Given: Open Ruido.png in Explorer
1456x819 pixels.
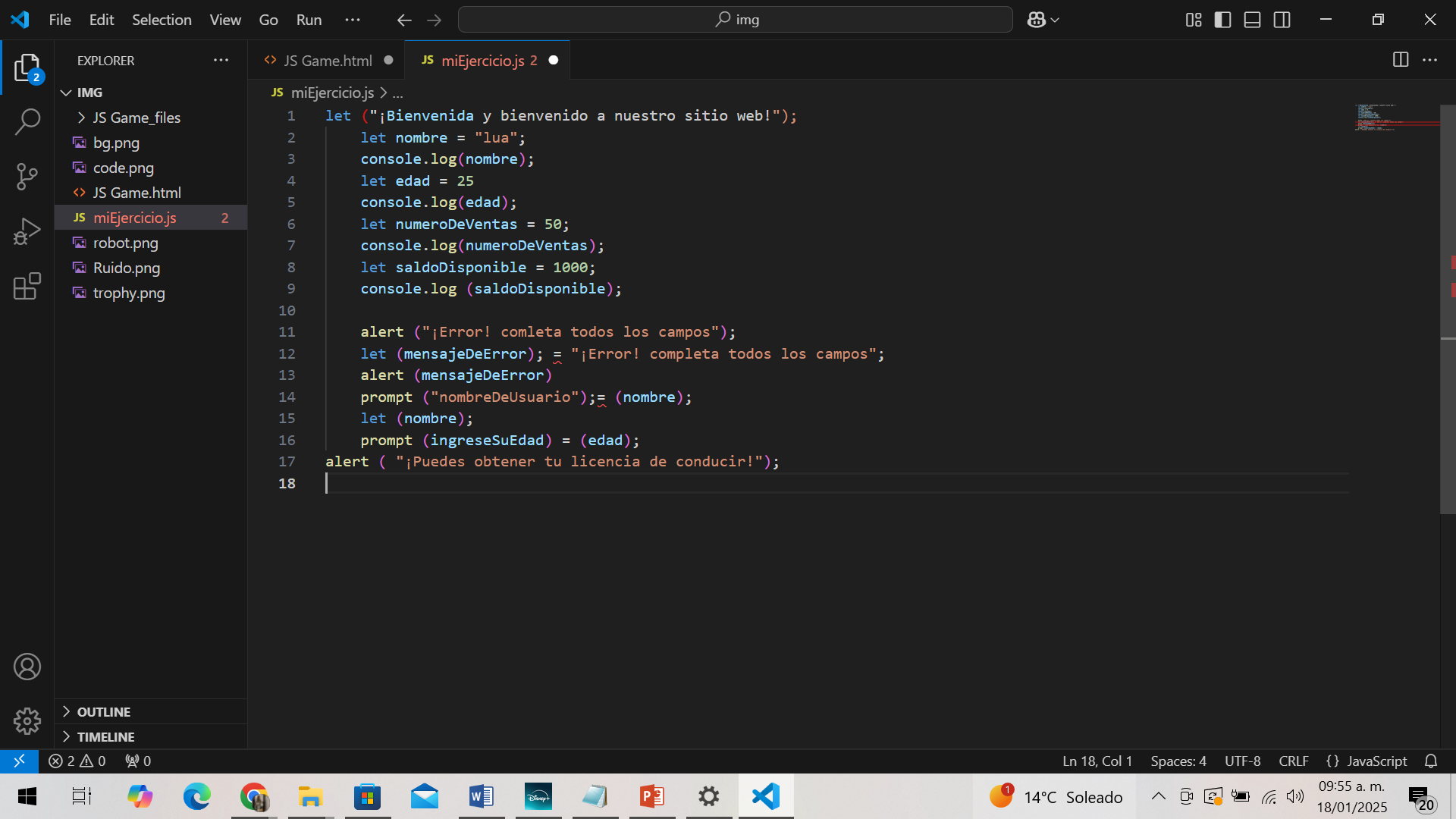Looking at the screenshot, I should coord(151,268).
